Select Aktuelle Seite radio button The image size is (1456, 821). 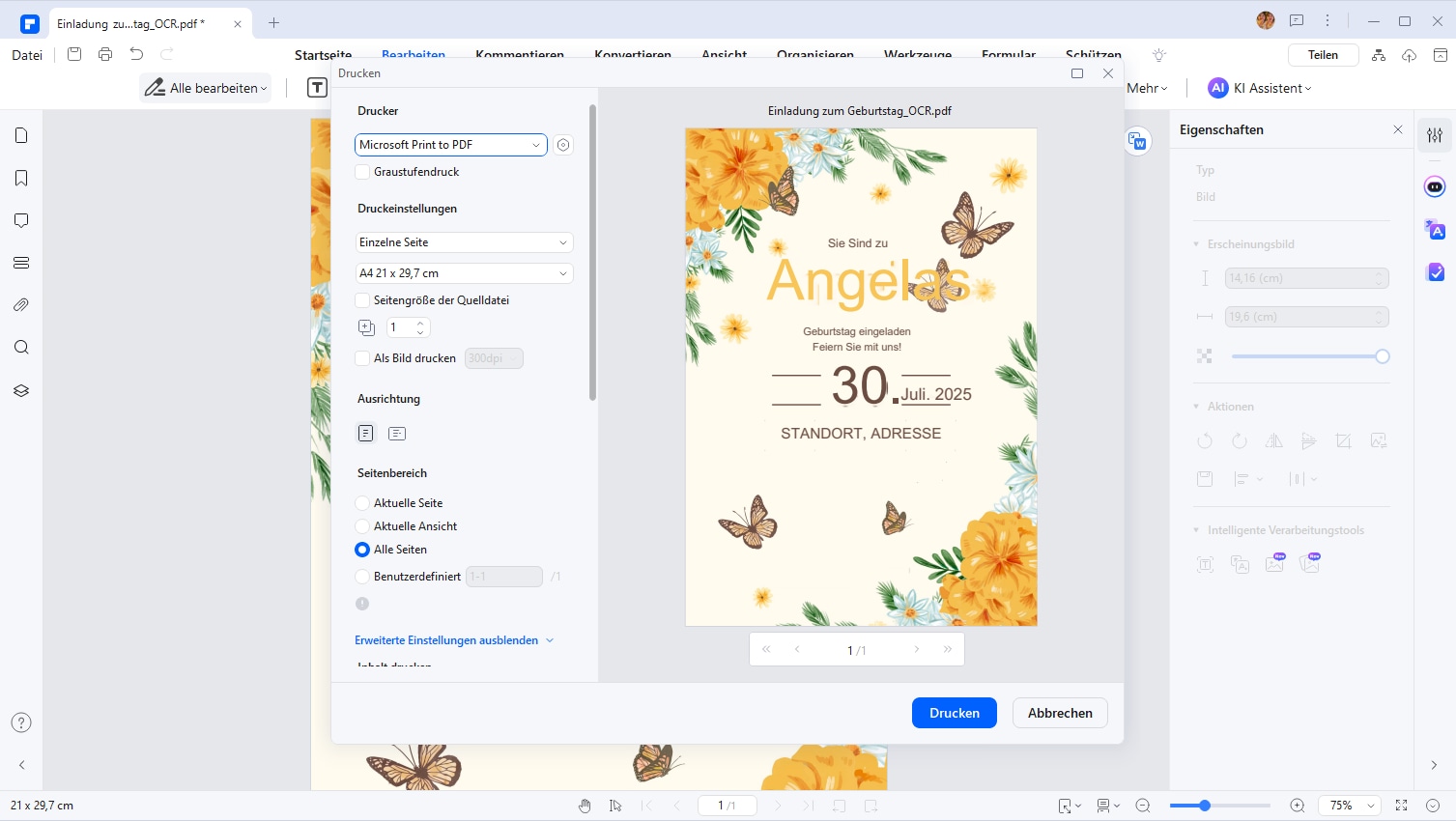[x=362, y=503]
